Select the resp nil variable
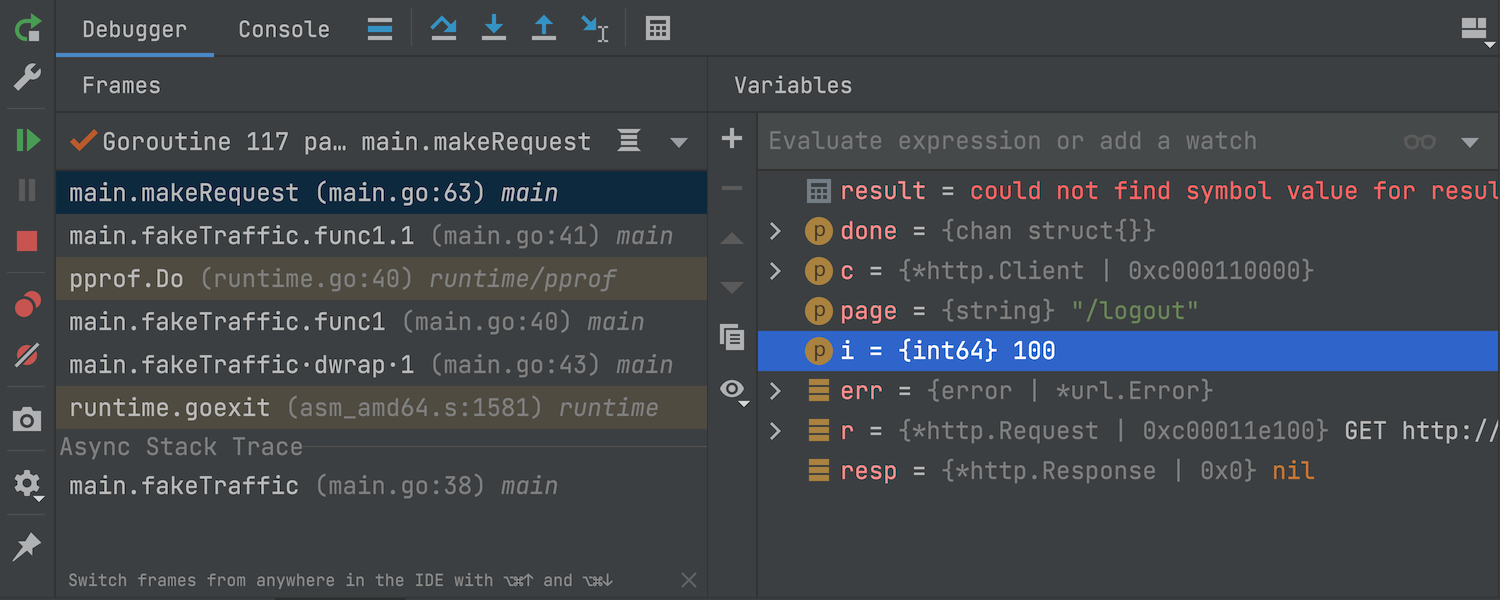The image size is (1500, 600). click(1128, 471)
